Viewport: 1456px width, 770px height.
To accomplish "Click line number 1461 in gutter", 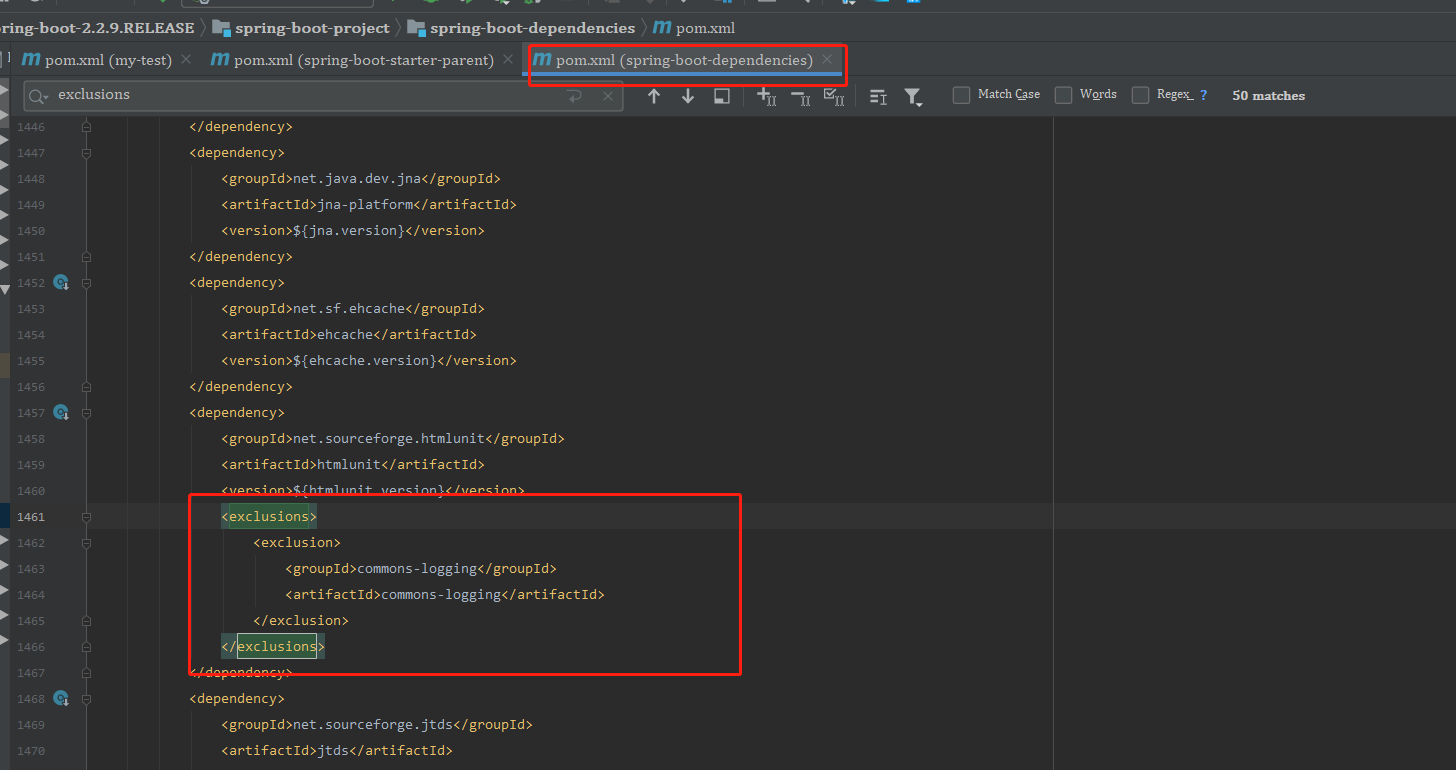I will click(x=31, y=517).
